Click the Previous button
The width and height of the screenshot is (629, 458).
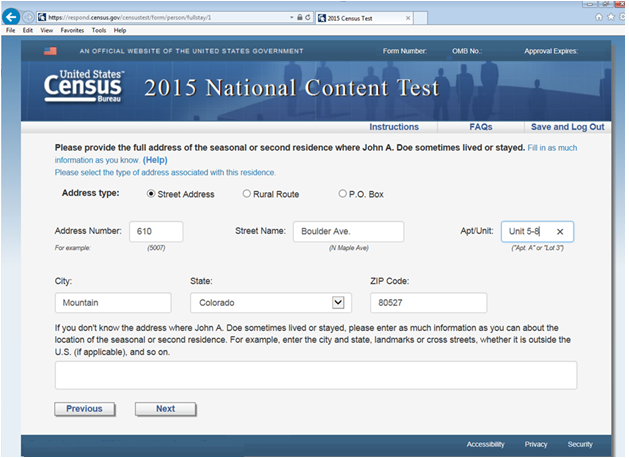pyautogui.click(x=85, y=409)
